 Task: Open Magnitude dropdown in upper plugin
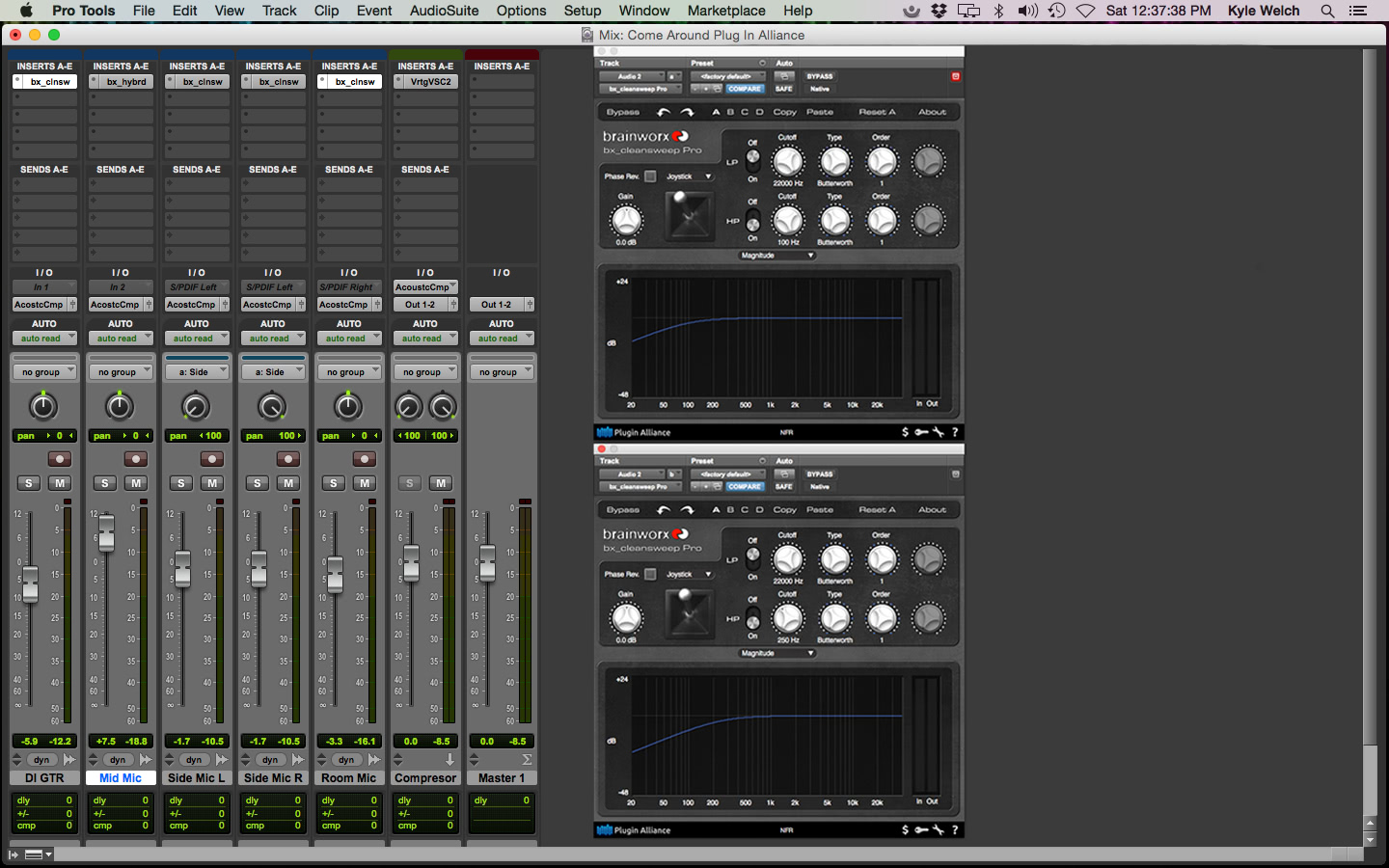tap(776, 256)
